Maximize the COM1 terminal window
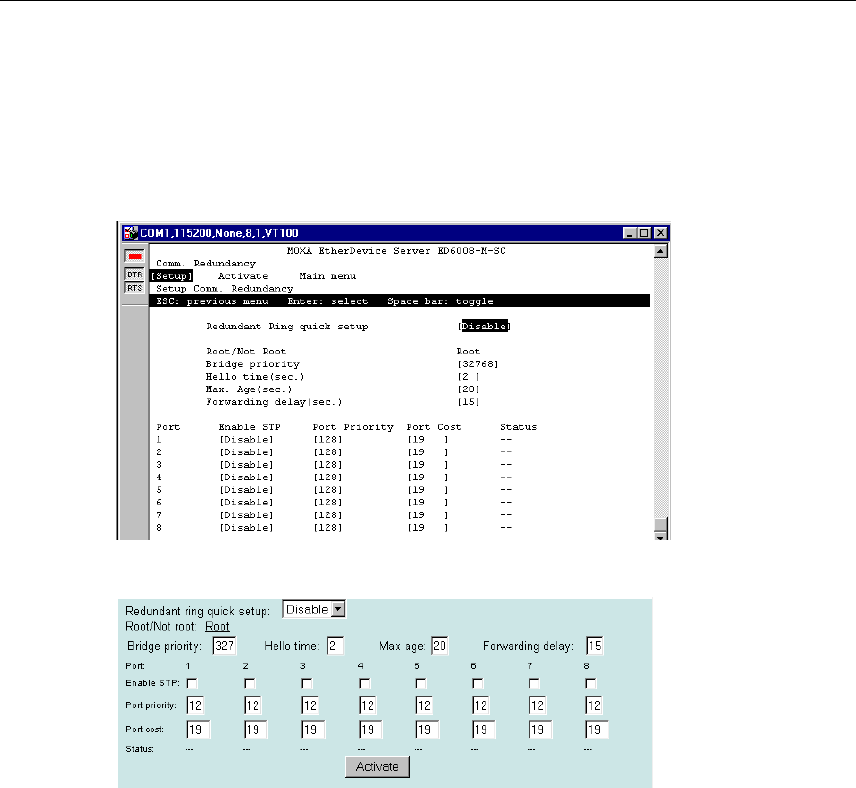This screenshot has height=788, width=856. tap(644, 233)
